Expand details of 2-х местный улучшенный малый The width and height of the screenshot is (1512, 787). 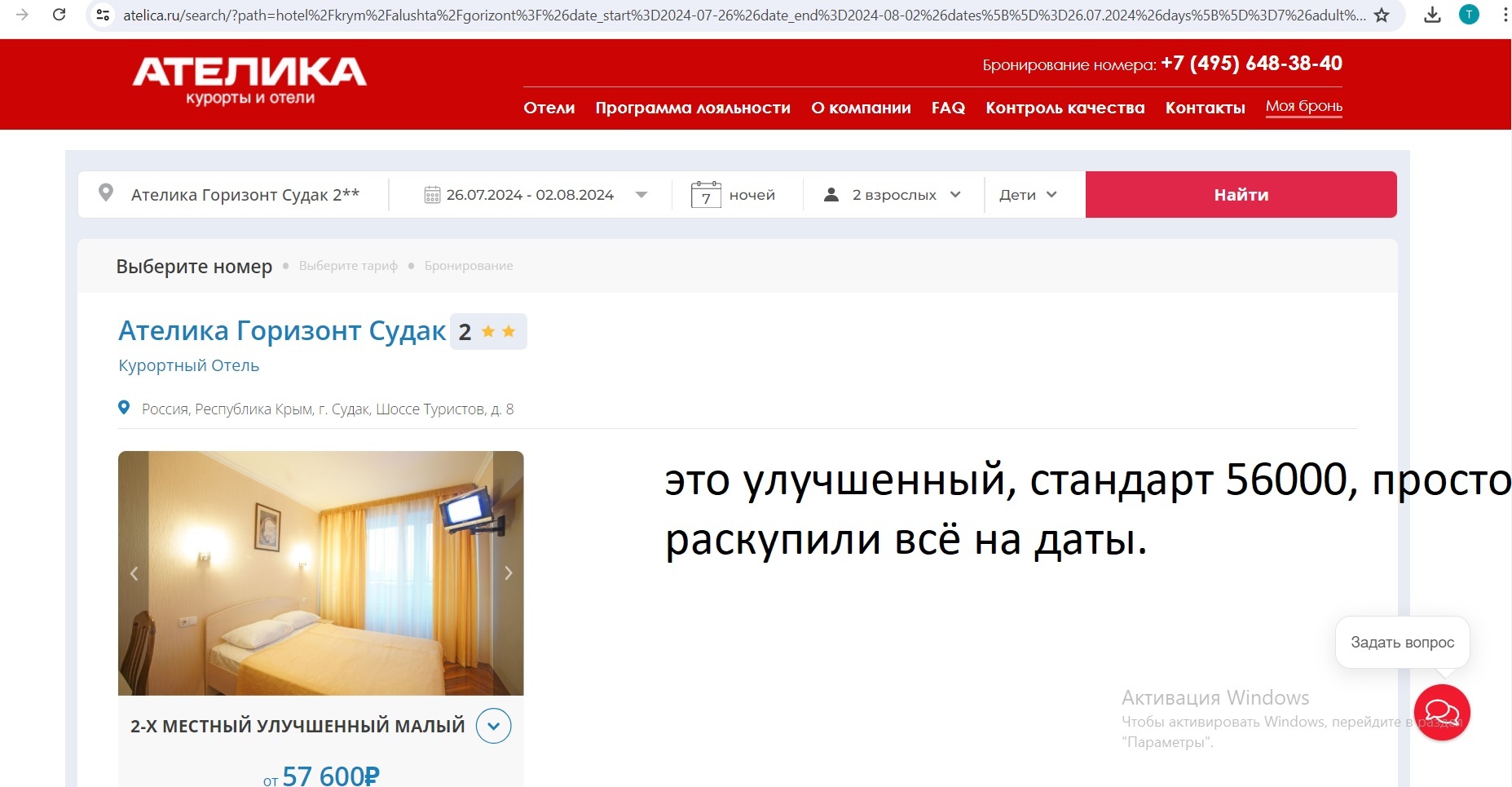(x=493, y=726)
